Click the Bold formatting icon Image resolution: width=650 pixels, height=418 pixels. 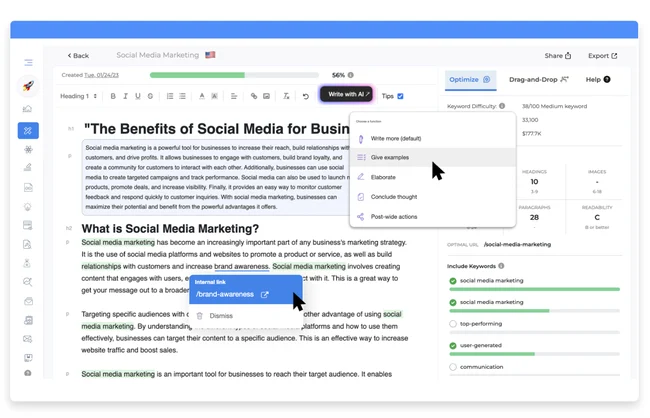pos(113,97)
